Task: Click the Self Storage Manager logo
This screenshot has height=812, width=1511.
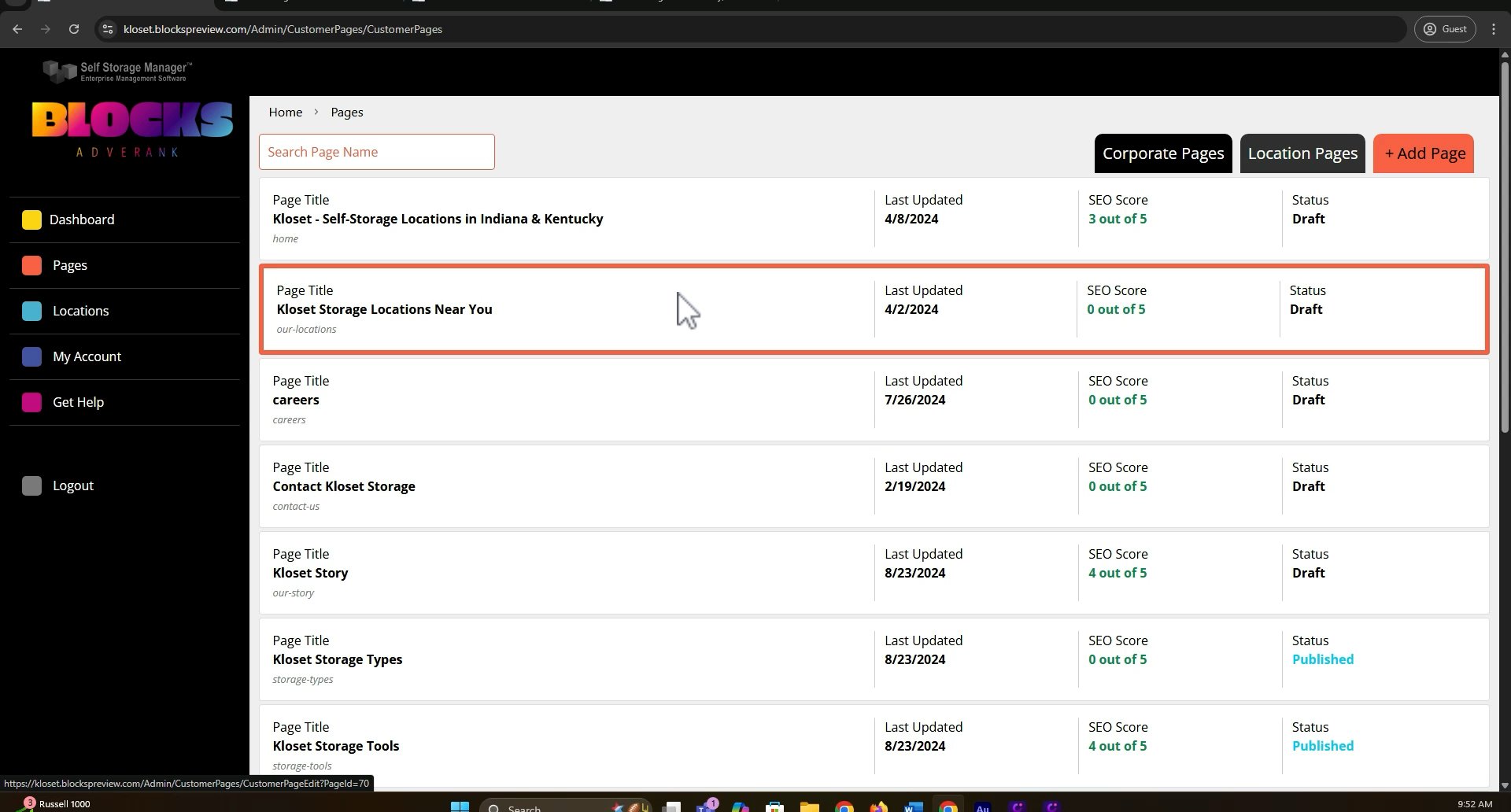Action: click(x=117, y=72)
